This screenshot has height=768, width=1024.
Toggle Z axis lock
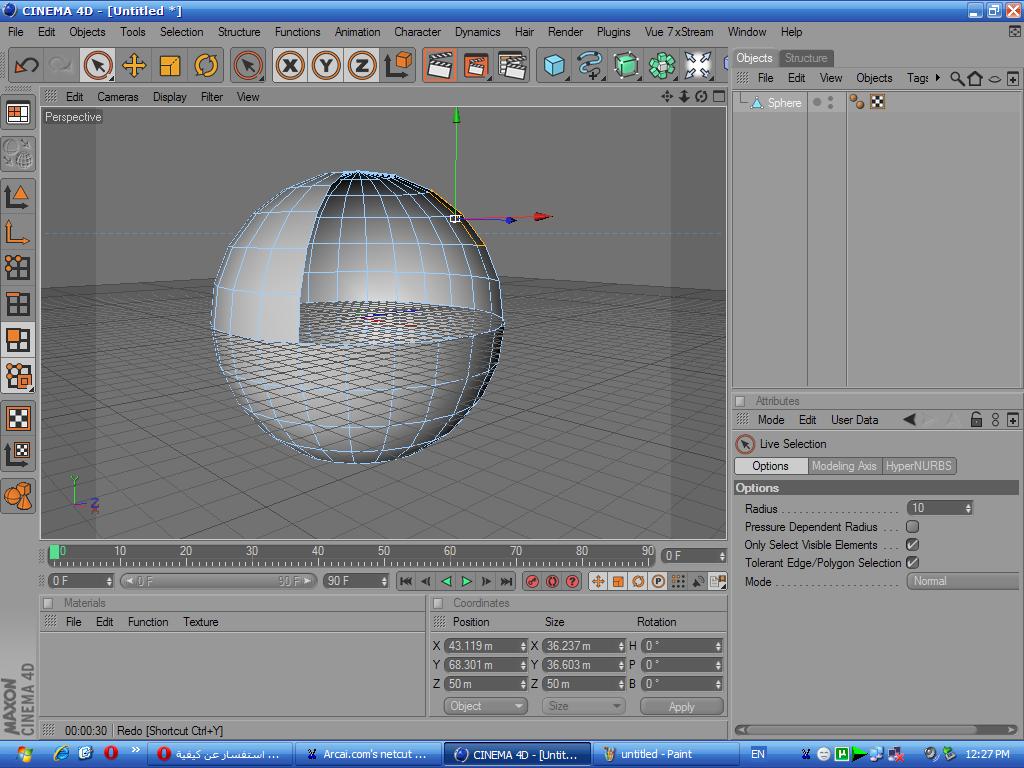[x=362, y=65]
